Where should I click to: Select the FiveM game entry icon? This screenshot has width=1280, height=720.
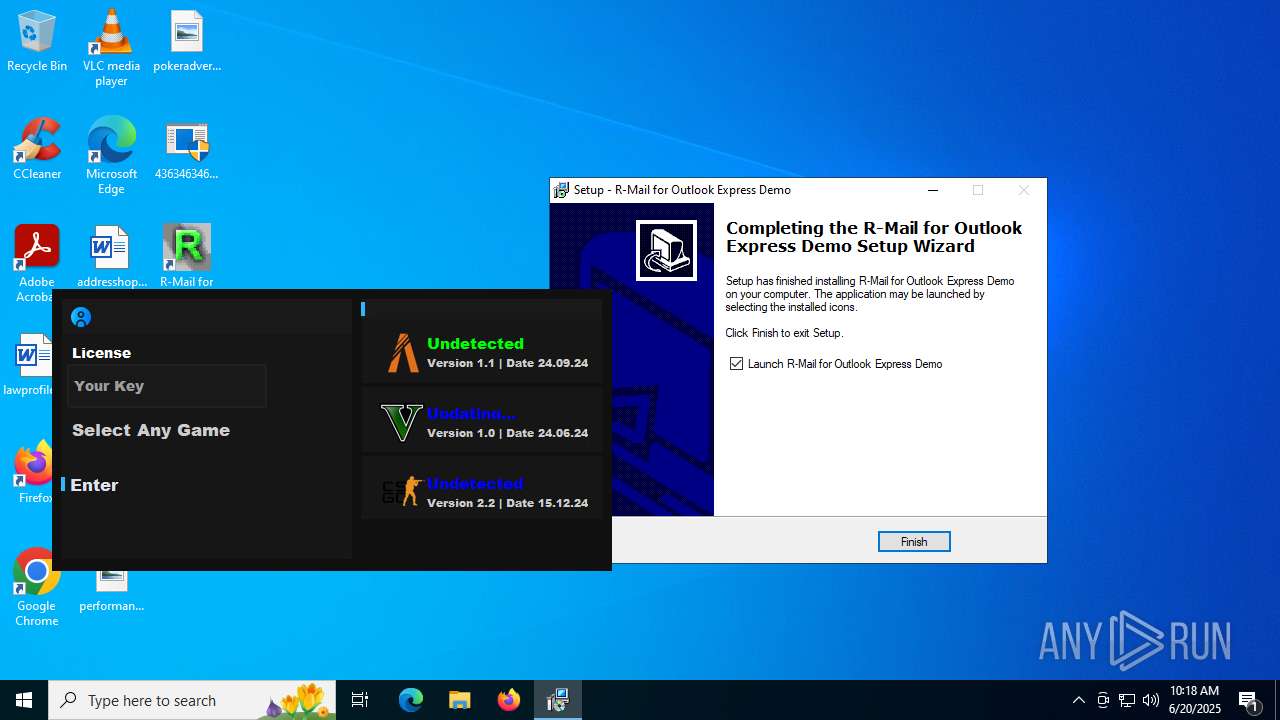(403, 353)
